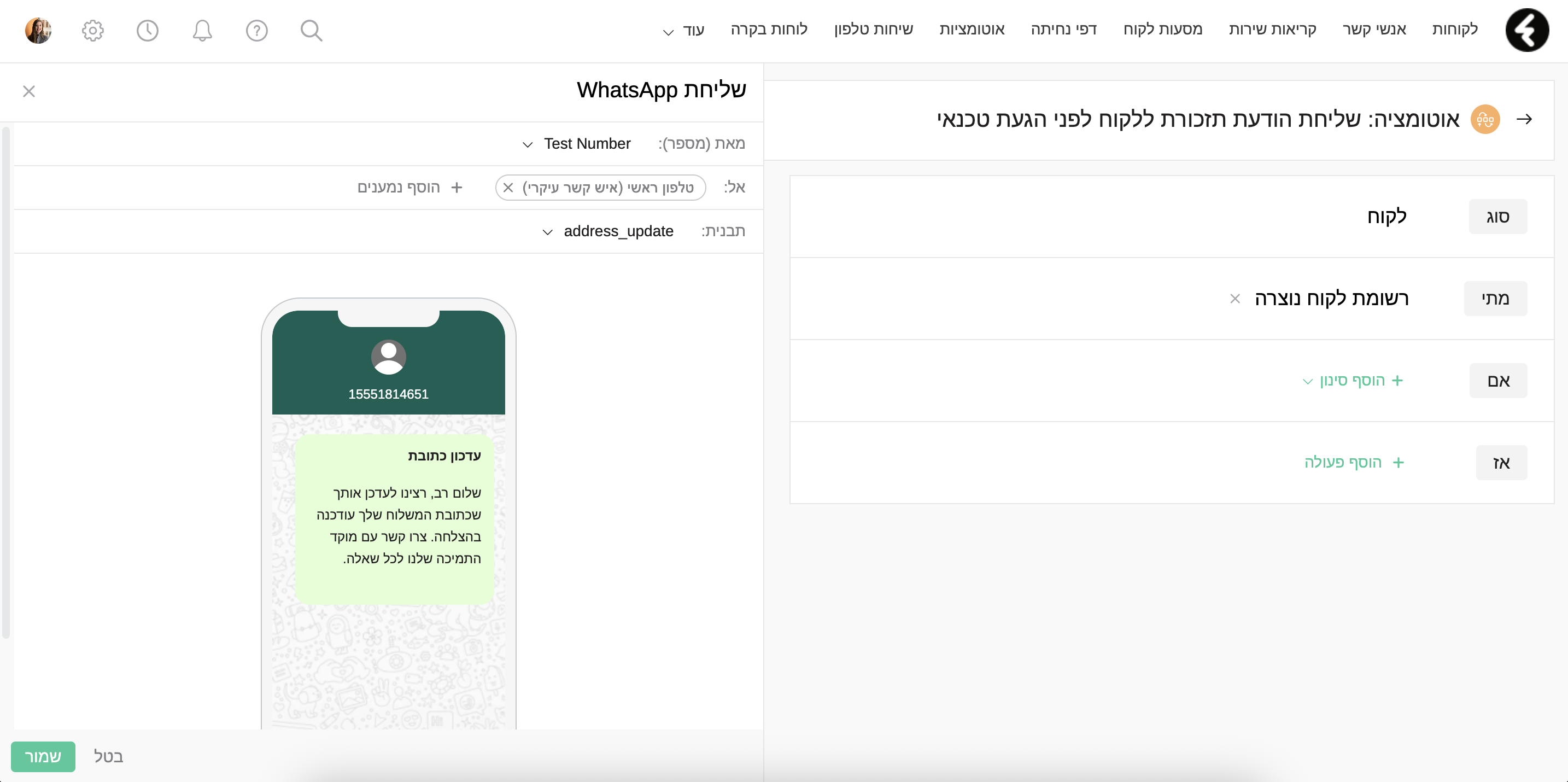1568x782 pixels.
Task: Open the recent history clock icon
Action: (147, 31)
